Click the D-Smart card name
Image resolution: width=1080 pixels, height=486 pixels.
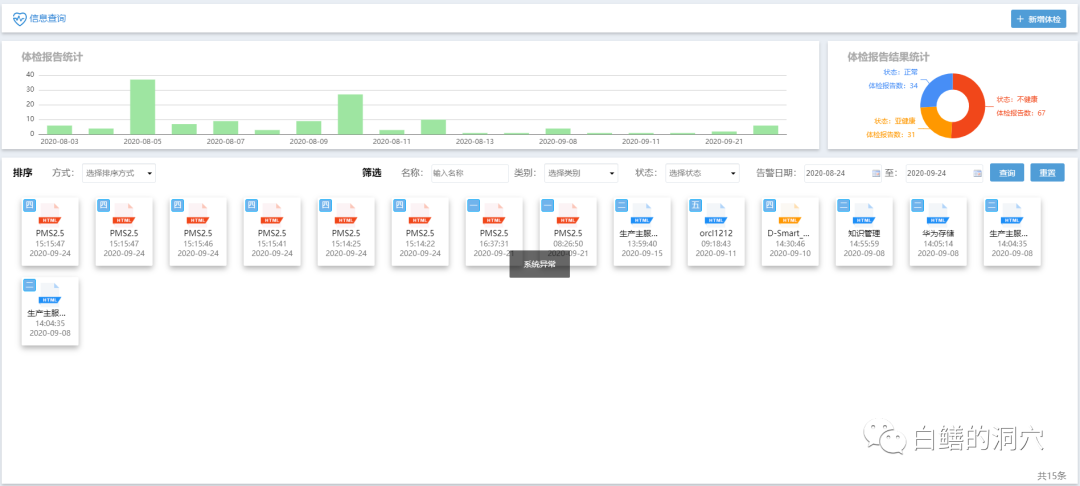pyautogui.click(x=789, y=233)
